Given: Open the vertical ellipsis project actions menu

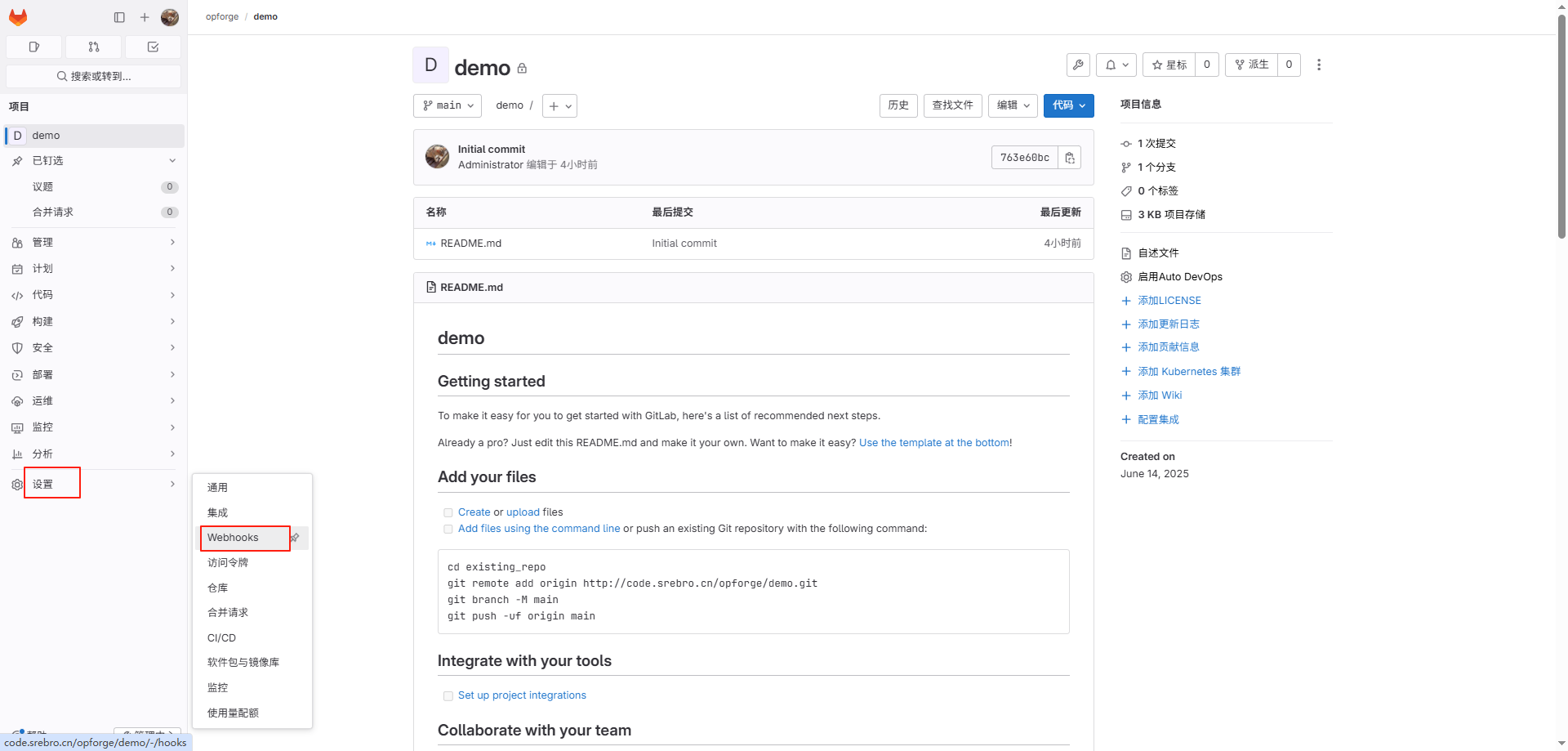Looking at the screenshot, I should pyautogui.click(x=1318, y=65).
